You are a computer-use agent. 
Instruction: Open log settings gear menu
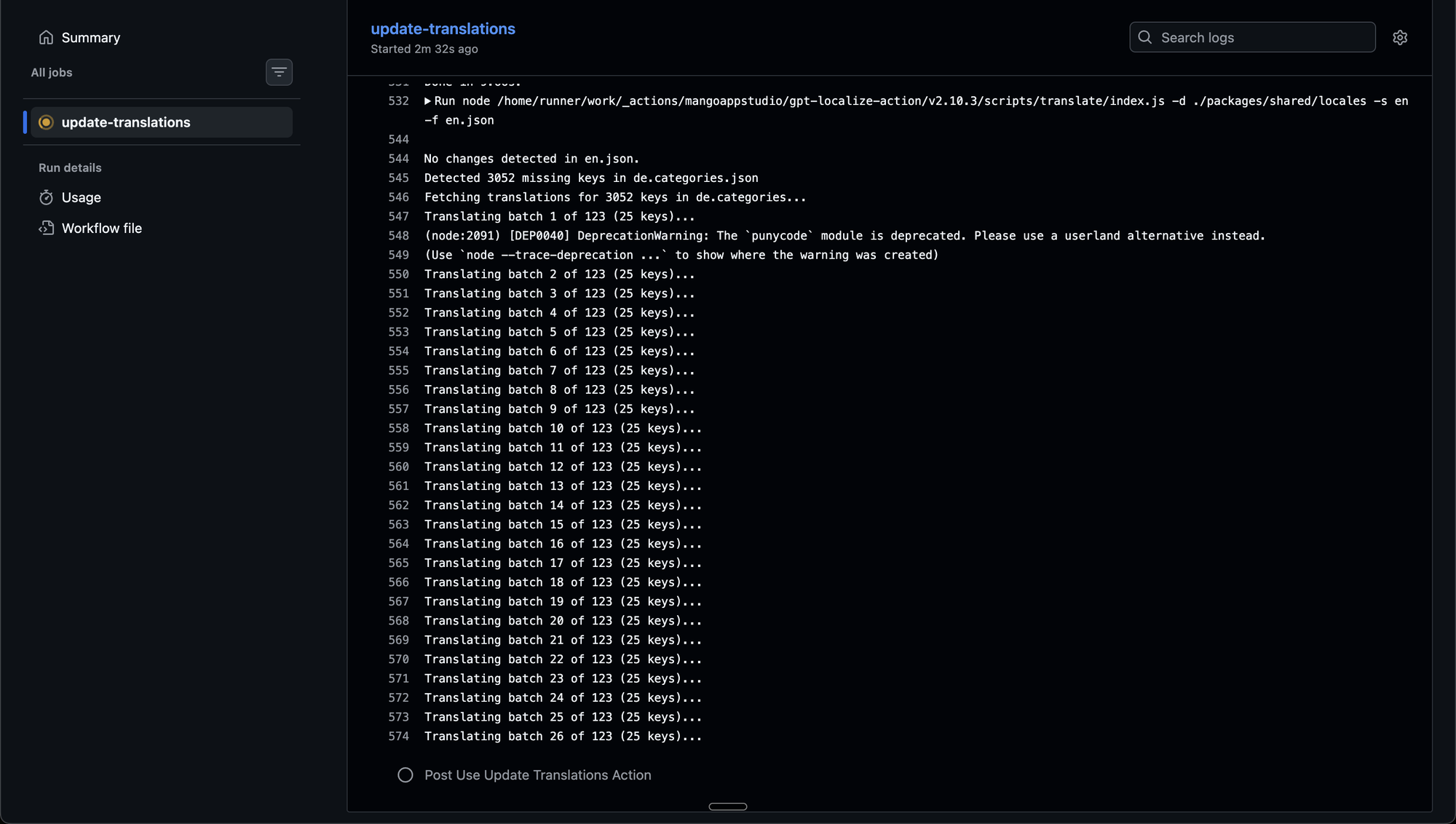tap(1399, 37)
